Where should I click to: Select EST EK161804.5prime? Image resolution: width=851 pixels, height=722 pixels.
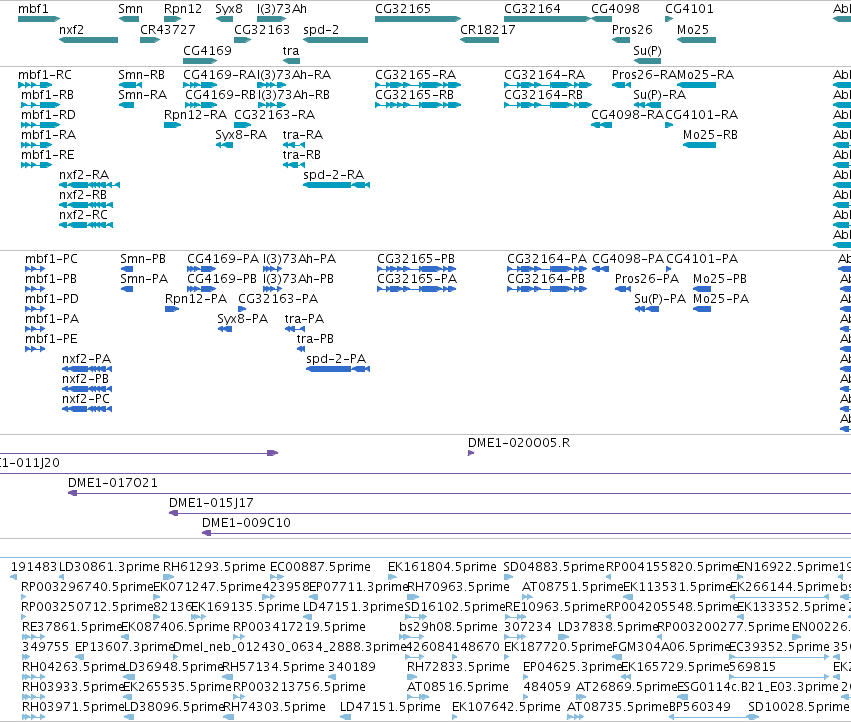point(442,567)
